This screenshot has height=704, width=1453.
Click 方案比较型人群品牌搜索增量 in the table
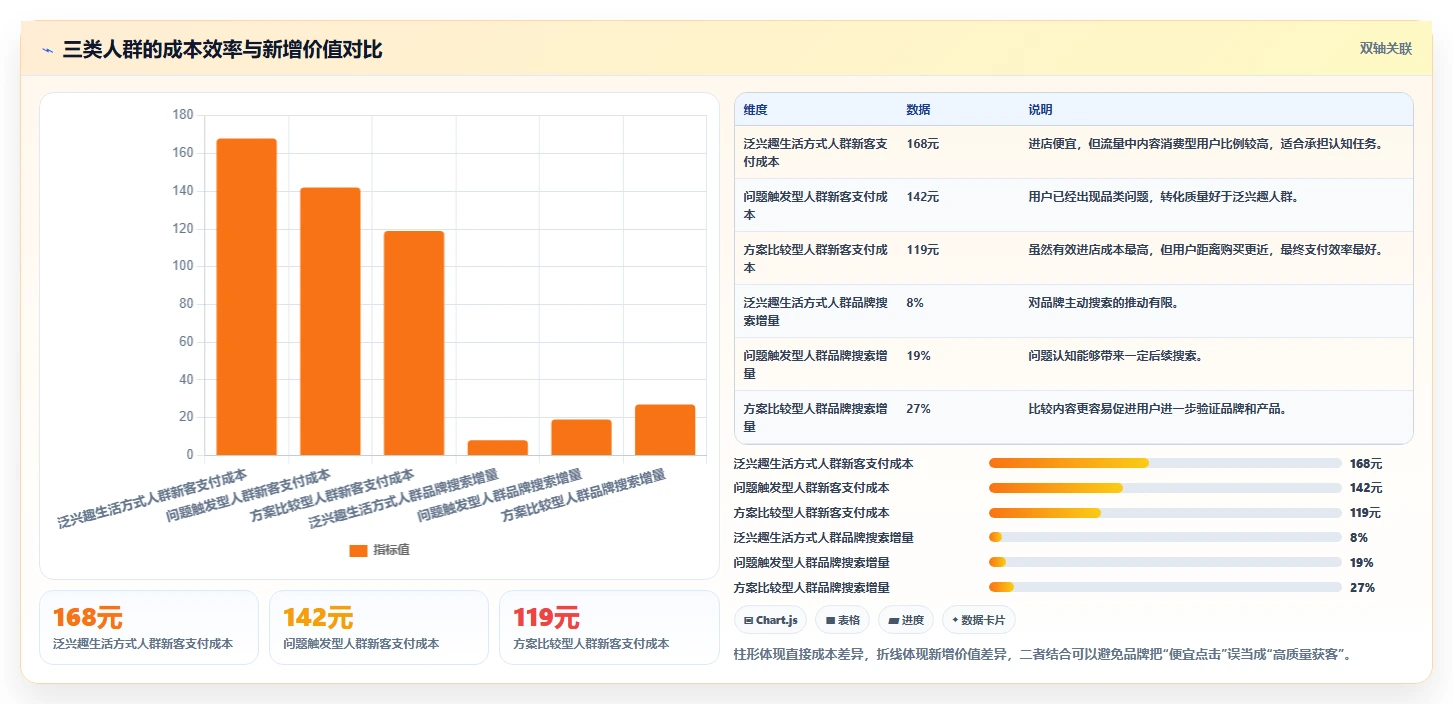pos(816,417)
